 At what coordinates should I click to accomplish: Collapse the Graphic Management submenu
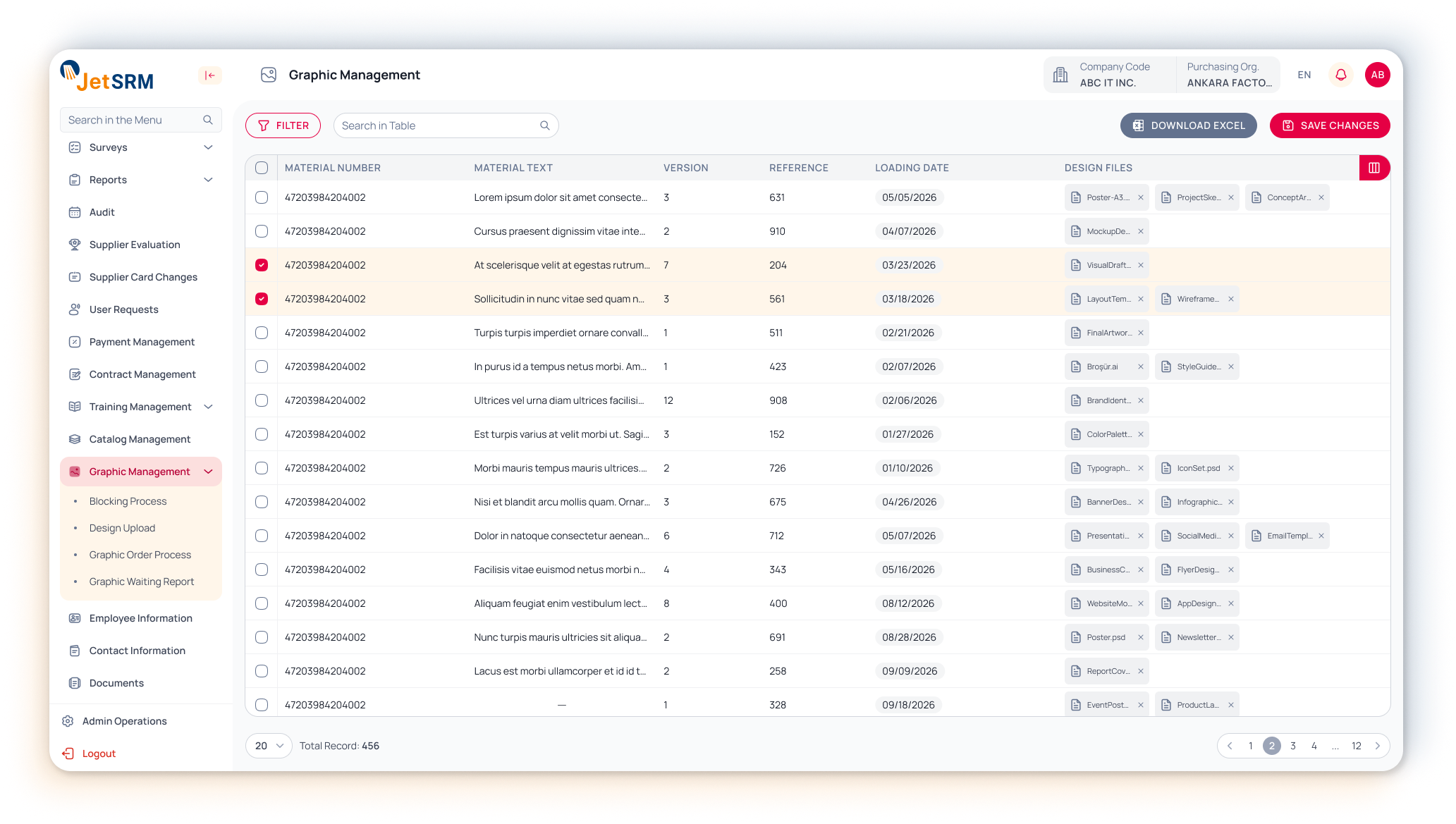pyautogui.click(x=208, y=472)
